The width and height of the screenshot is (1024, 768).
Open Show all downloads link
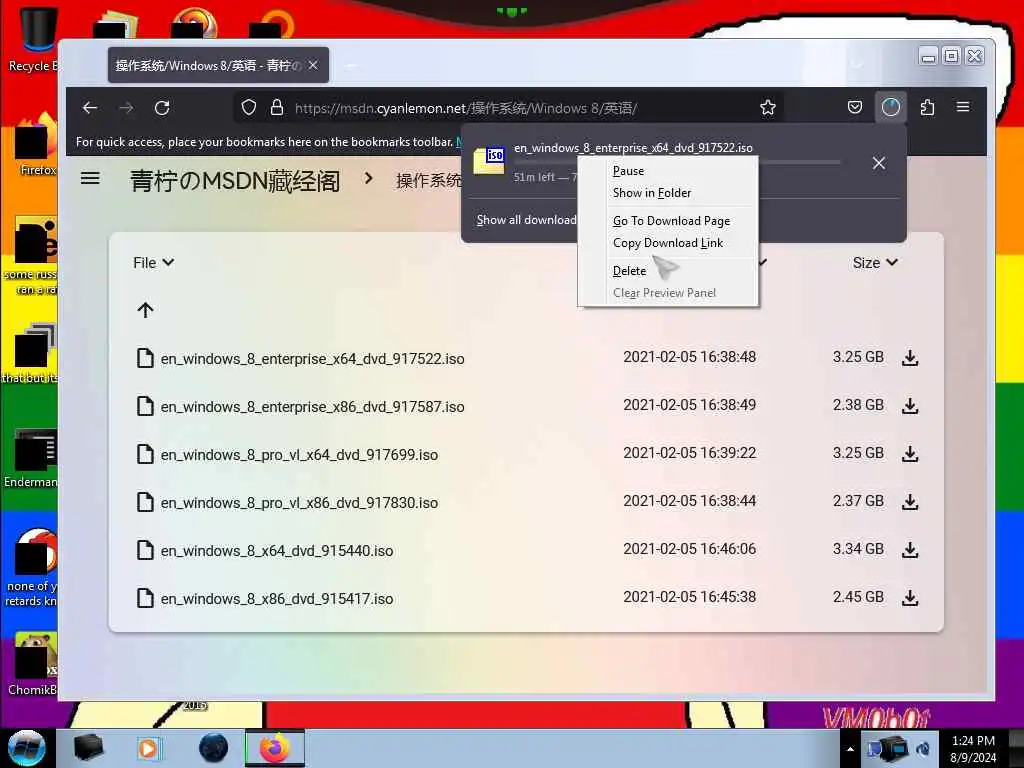526,220
